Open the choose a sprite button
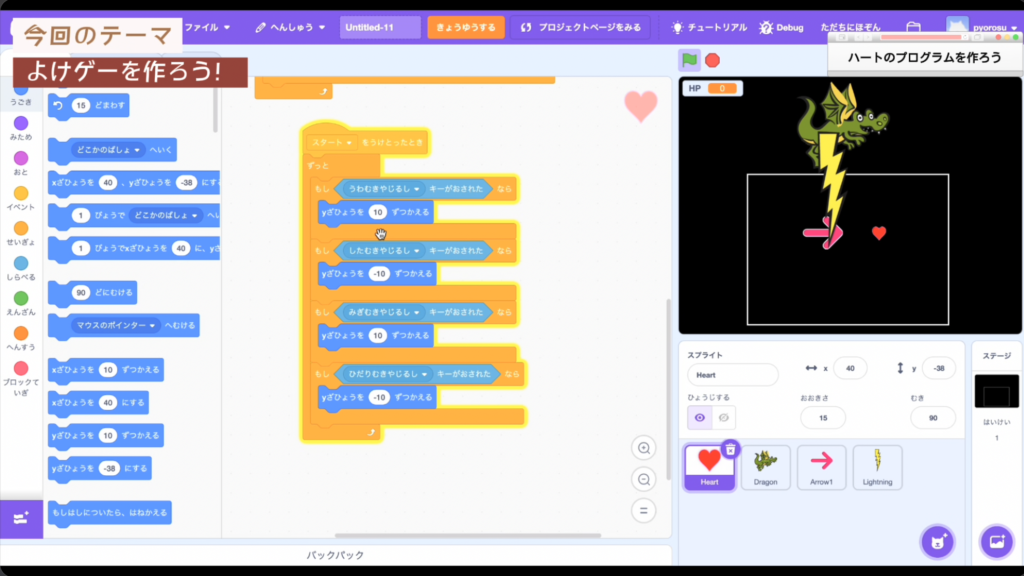The width and height of the screenshot is (1024, 576). point(936,541)
